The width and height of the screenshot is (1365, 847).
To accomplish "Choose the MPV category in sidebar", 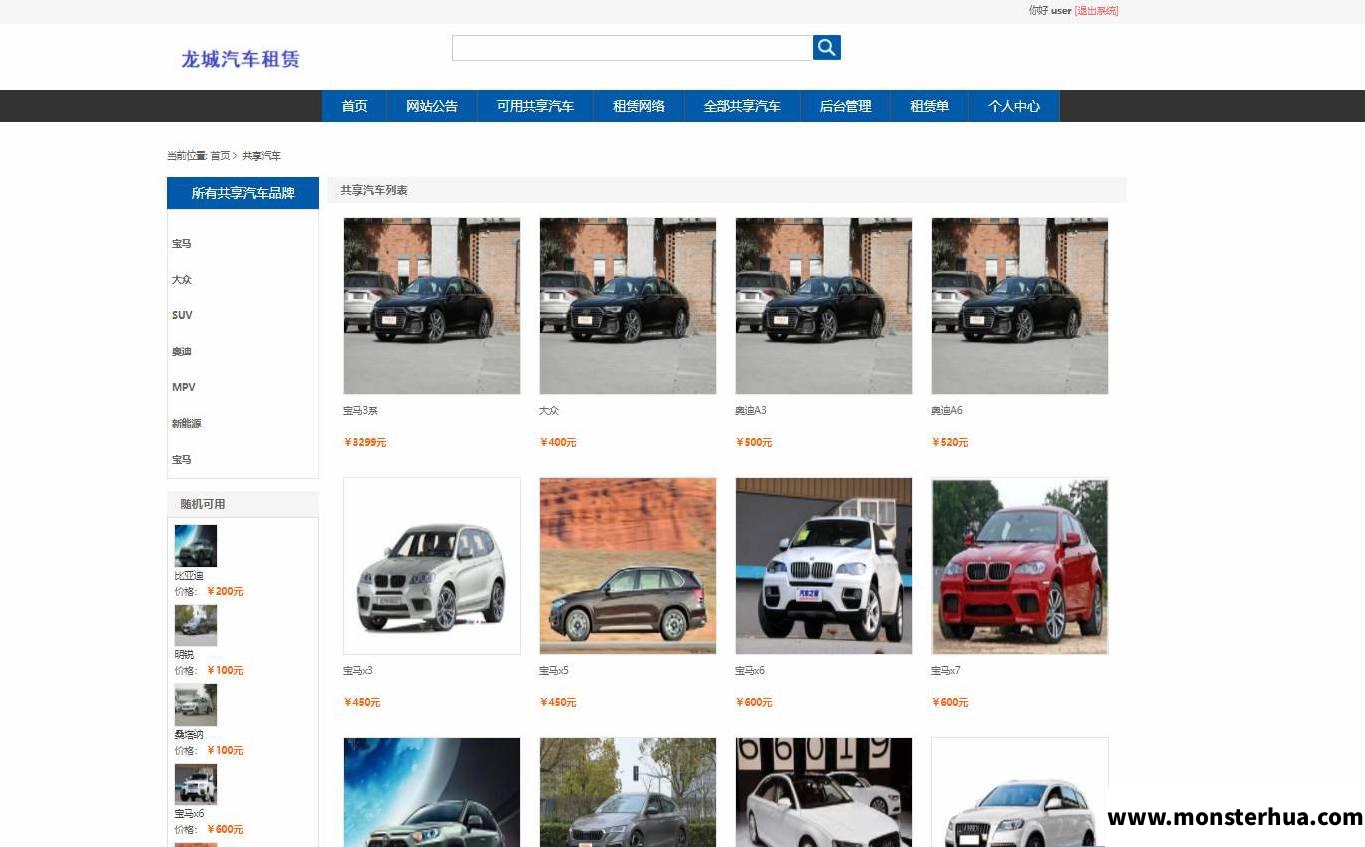I will click(184, 387).
